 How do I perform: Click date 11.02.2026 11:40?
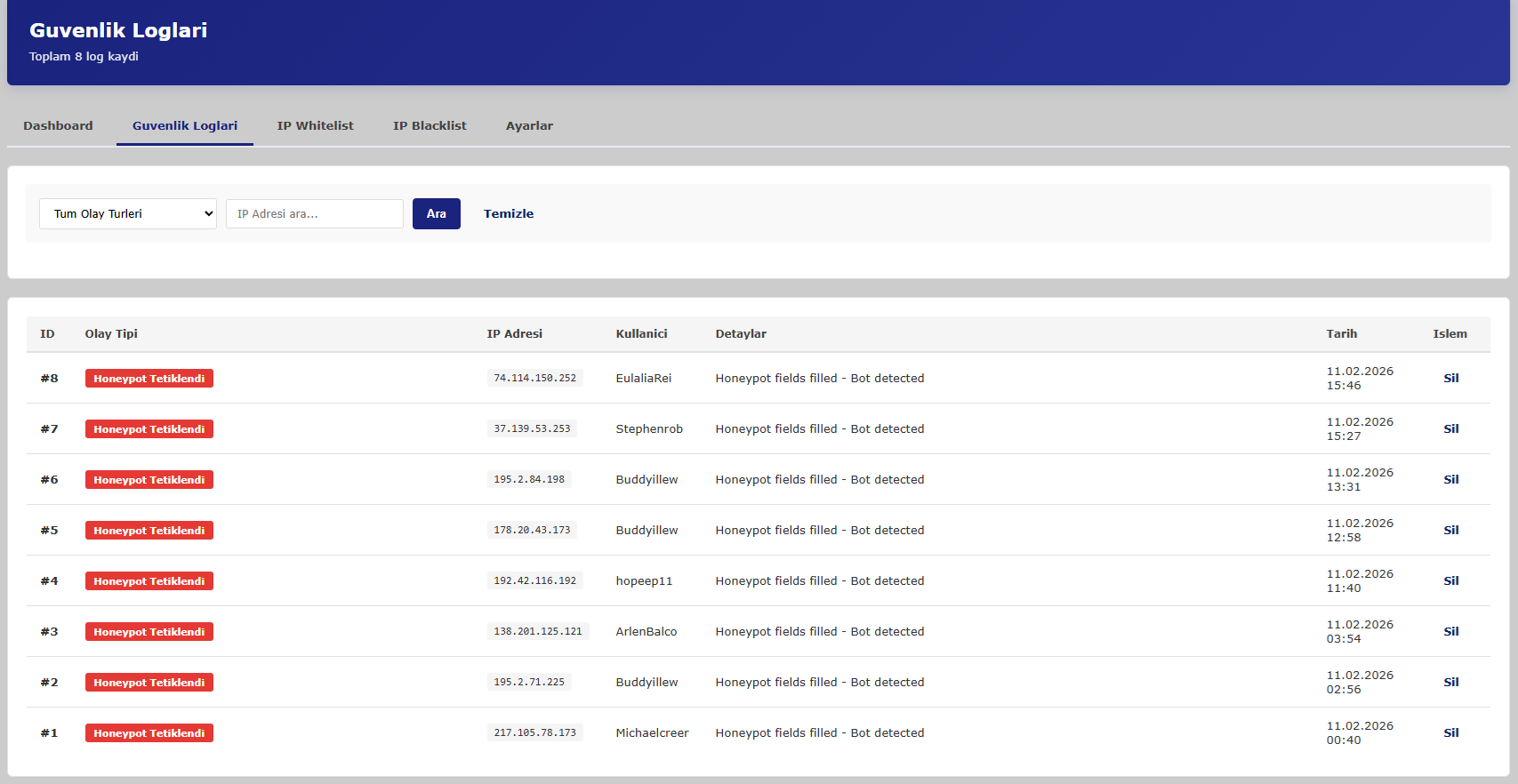1360,580
